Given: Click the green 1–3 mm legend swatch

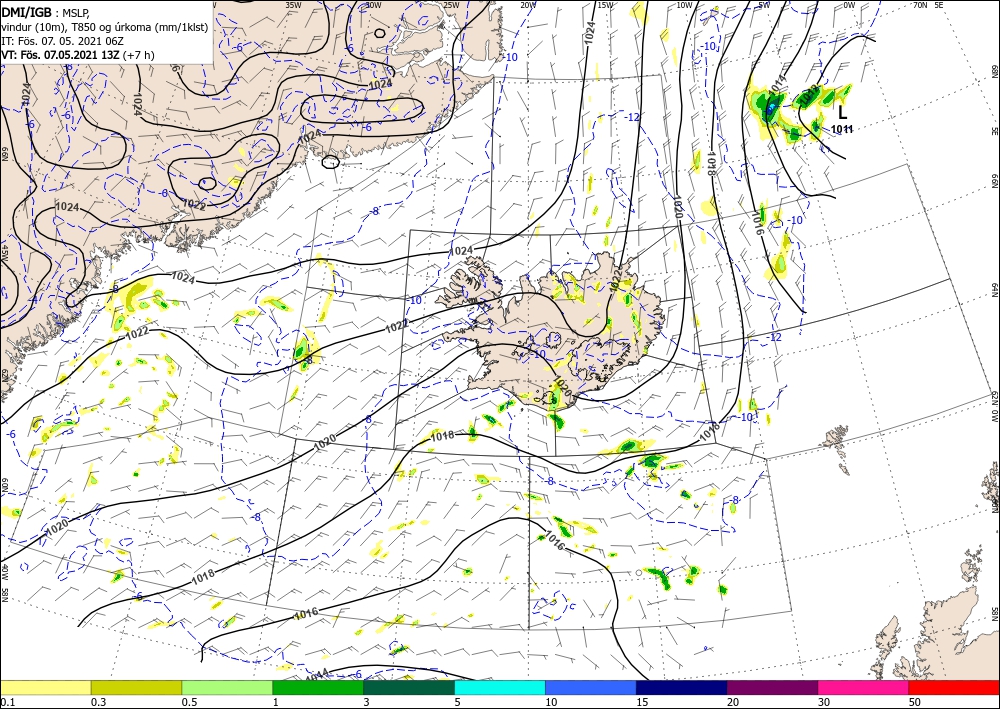Looking at the screenshot, I should coord(318,687).
